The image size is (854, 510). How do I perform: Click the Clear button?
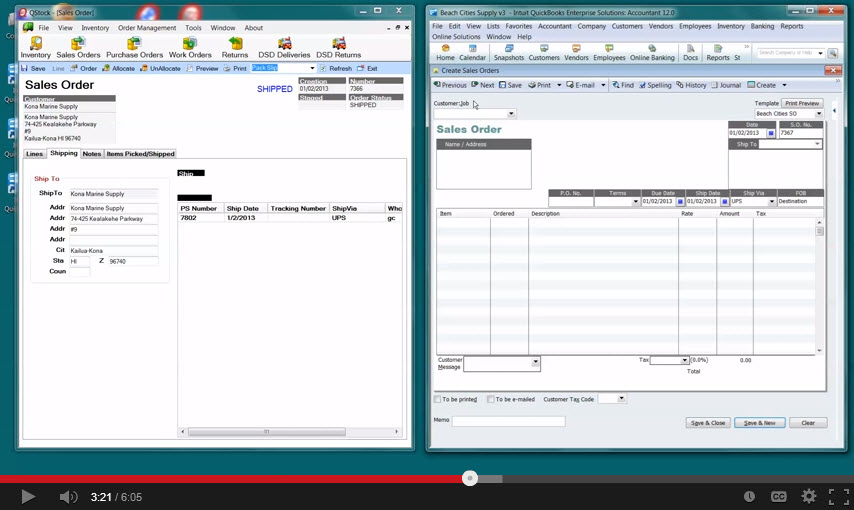808,423
